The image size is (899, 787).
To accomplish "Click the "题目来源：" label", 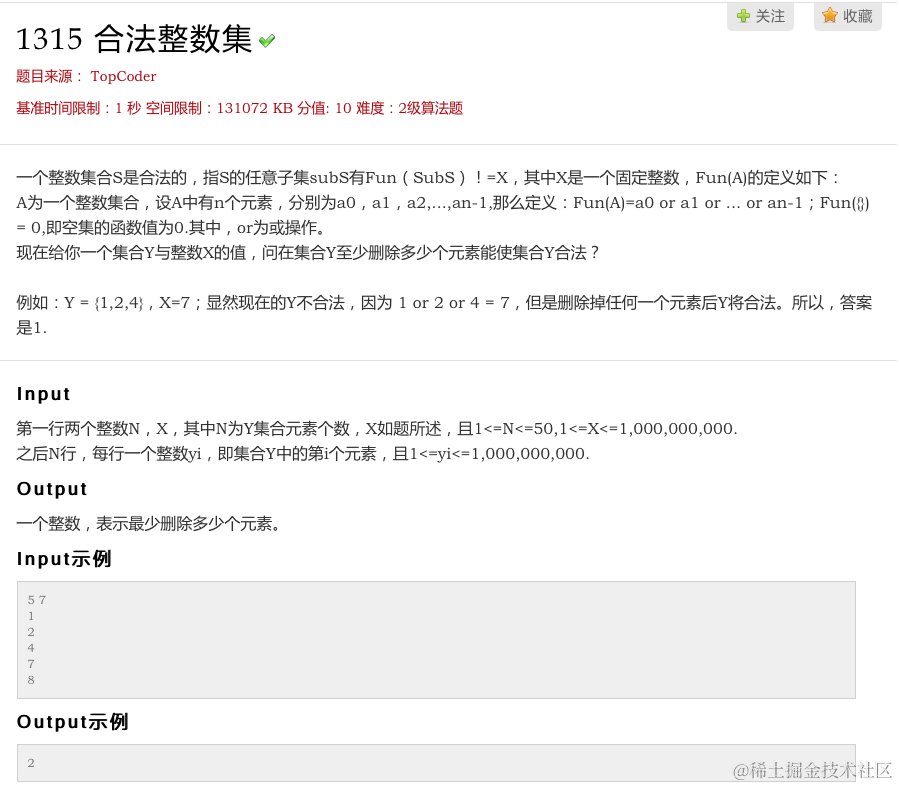I will point(50,76).
